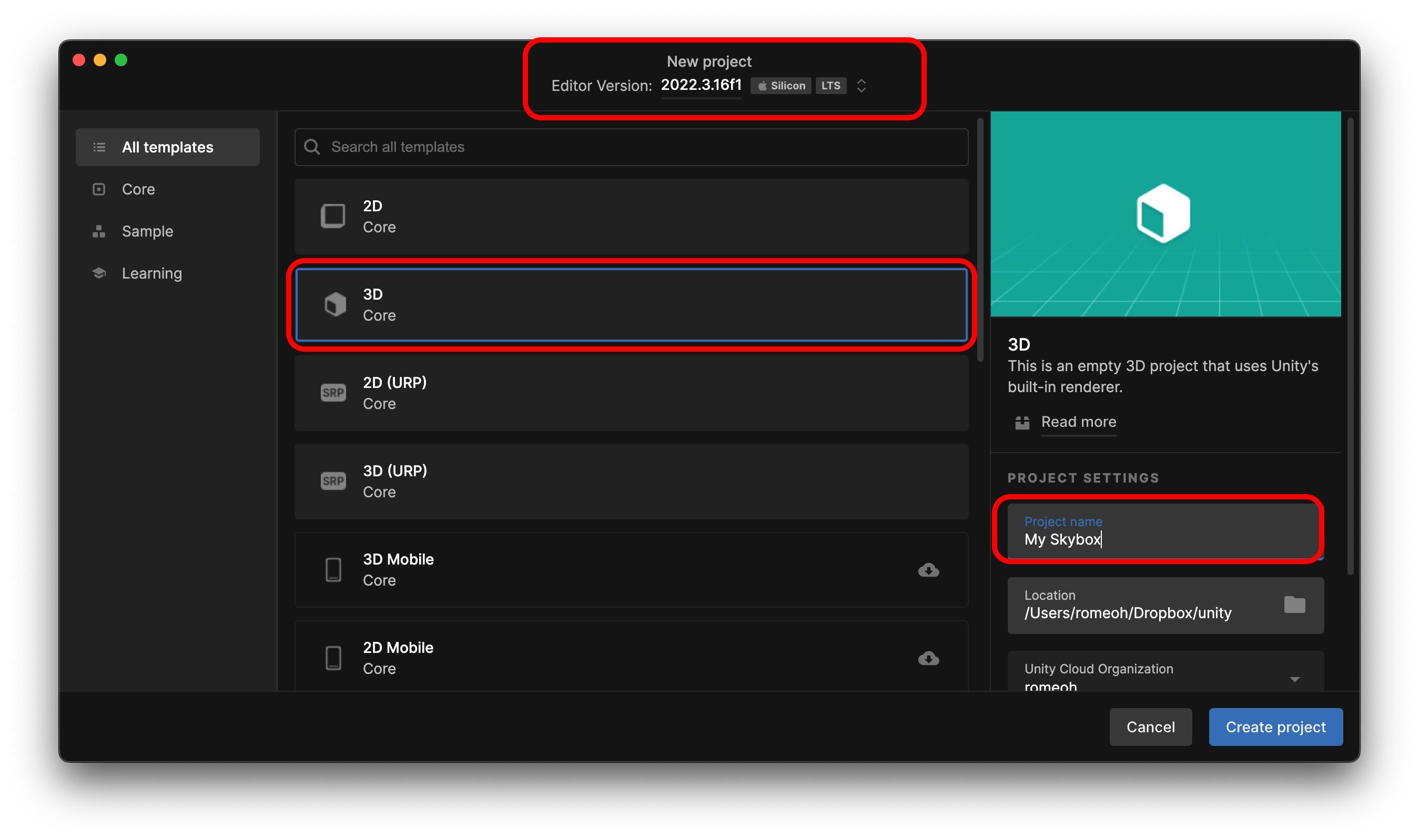Click the search magnifier icon
Image resolution: width=1419 pixels, height=840 pixels.
(x=312, y=147)
